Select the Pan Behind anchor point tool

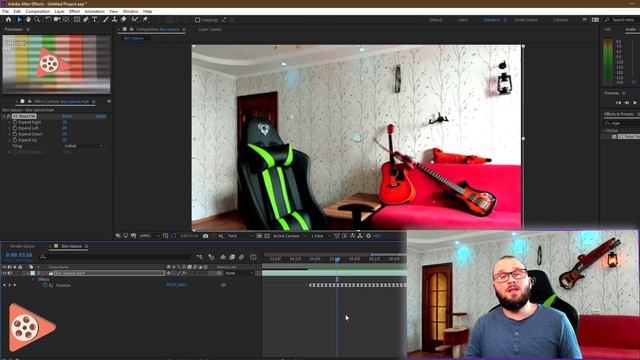[66, 19]
